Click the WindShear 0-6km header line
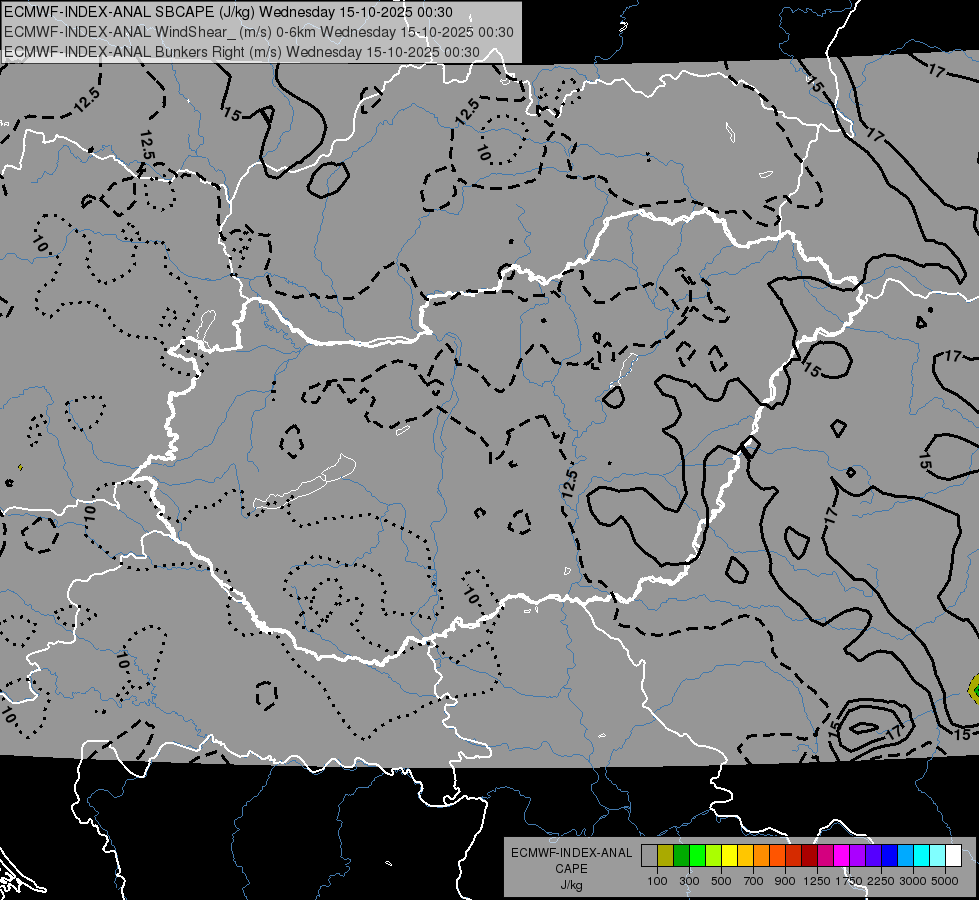Screen dimensions: 979x900 (x=258, y=32)
